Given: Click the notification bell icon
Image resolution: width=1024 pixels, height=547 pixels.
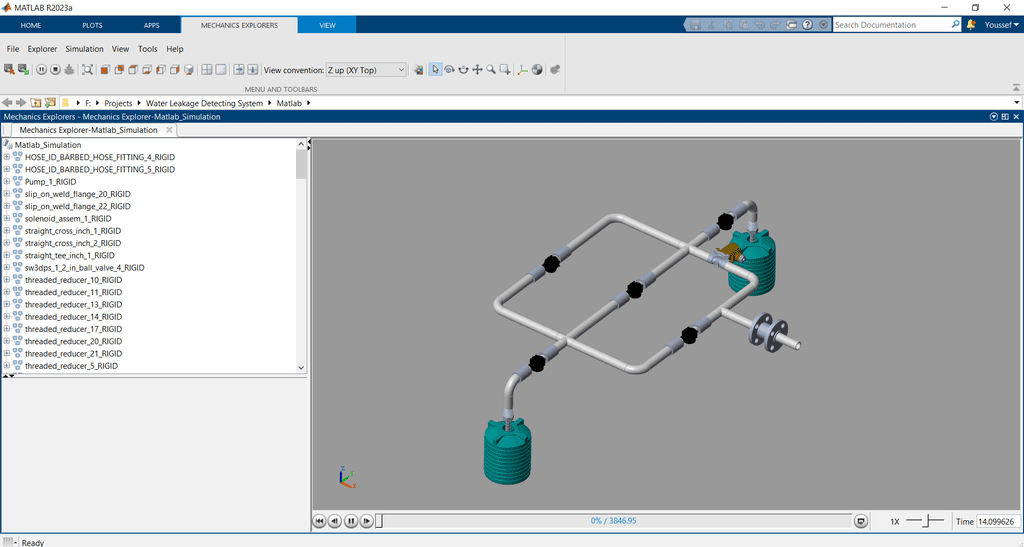Looking at the screenshot, I should (x=970, y=25).
